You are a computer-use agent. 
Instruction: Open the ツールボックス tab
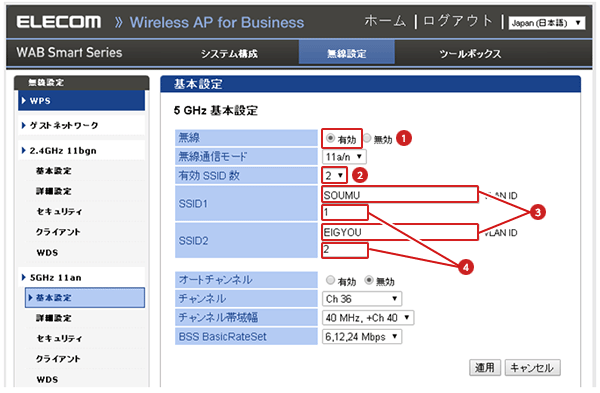tap(470, 54)
